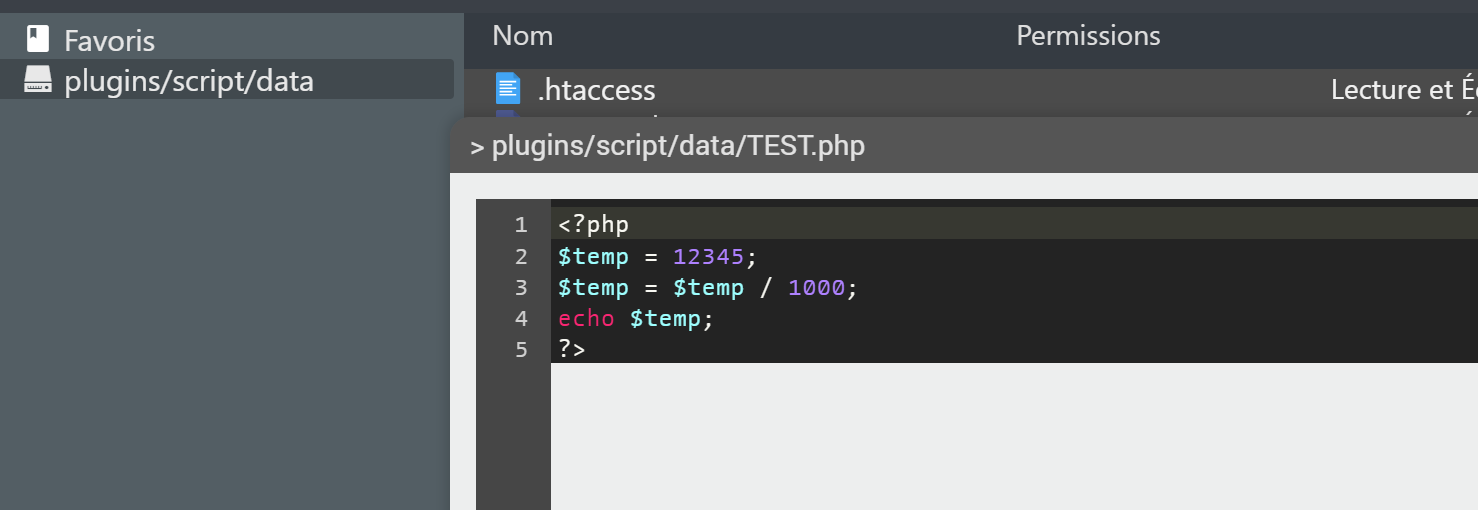Viewport: 1478px width, 510px height.
Task: Sort files by the Permissions column
Action: pyautogui.click(x=1088, y=36)
